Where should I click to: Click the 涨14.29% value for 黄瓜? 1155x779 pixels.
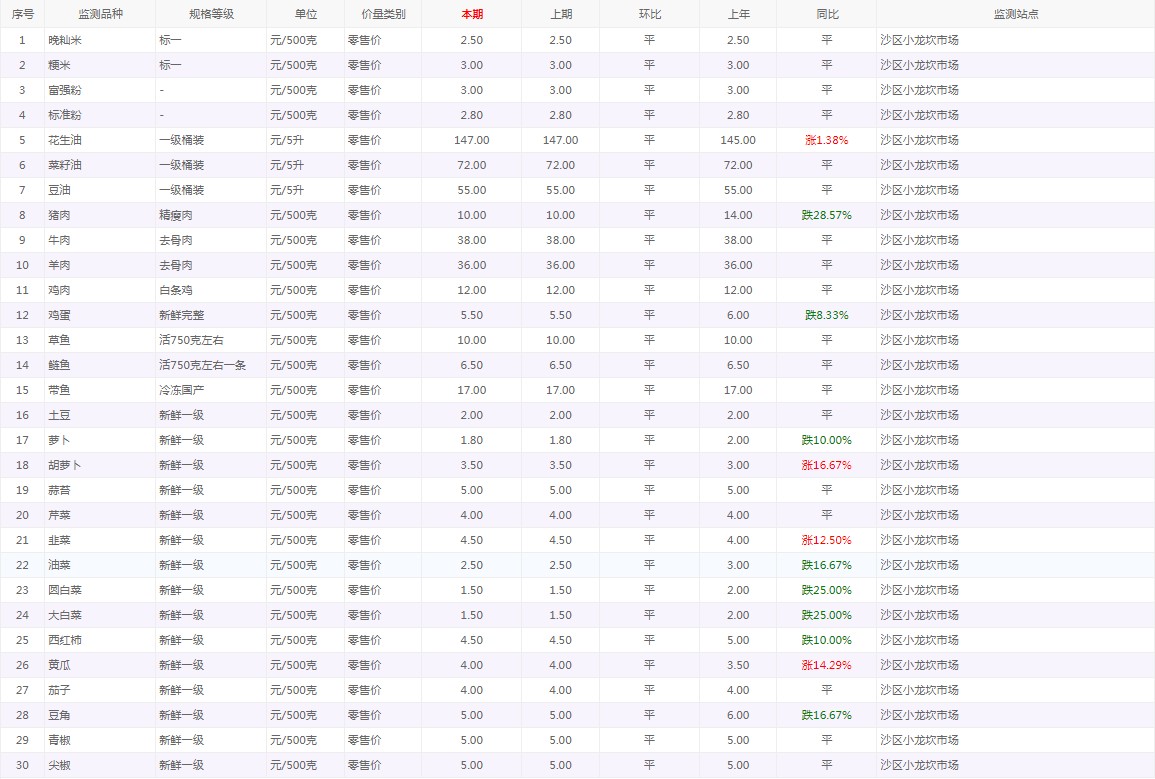826,665
